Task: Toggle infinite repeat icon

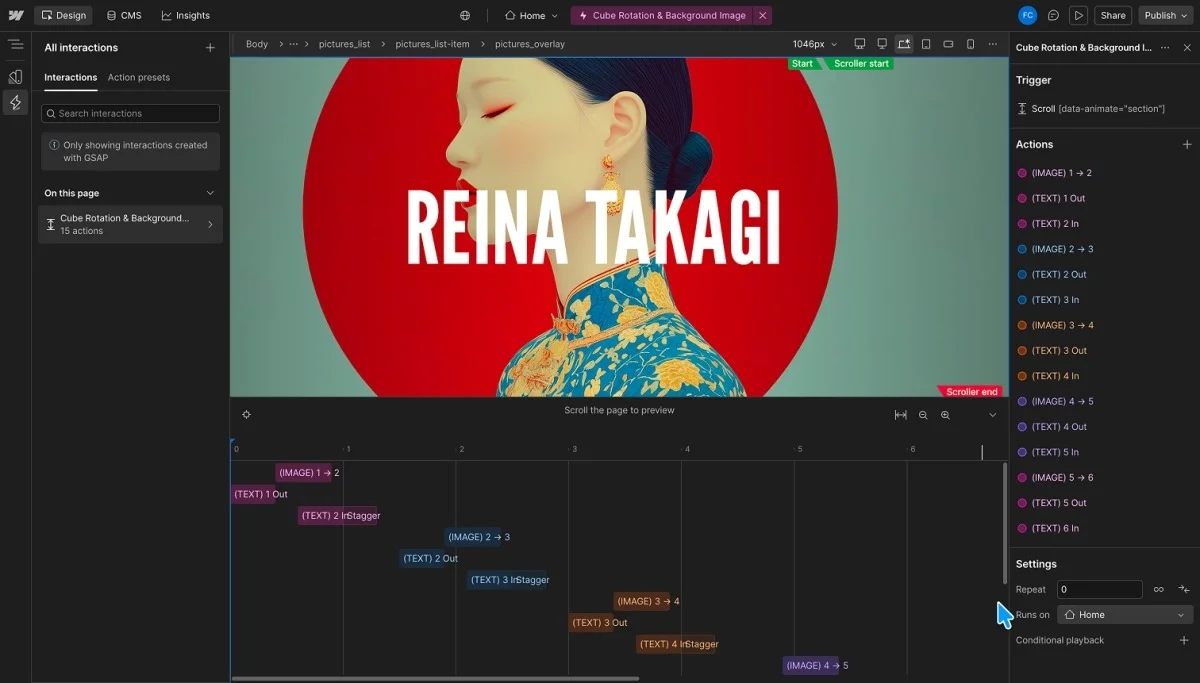Action: click(x=1159, y=589)
